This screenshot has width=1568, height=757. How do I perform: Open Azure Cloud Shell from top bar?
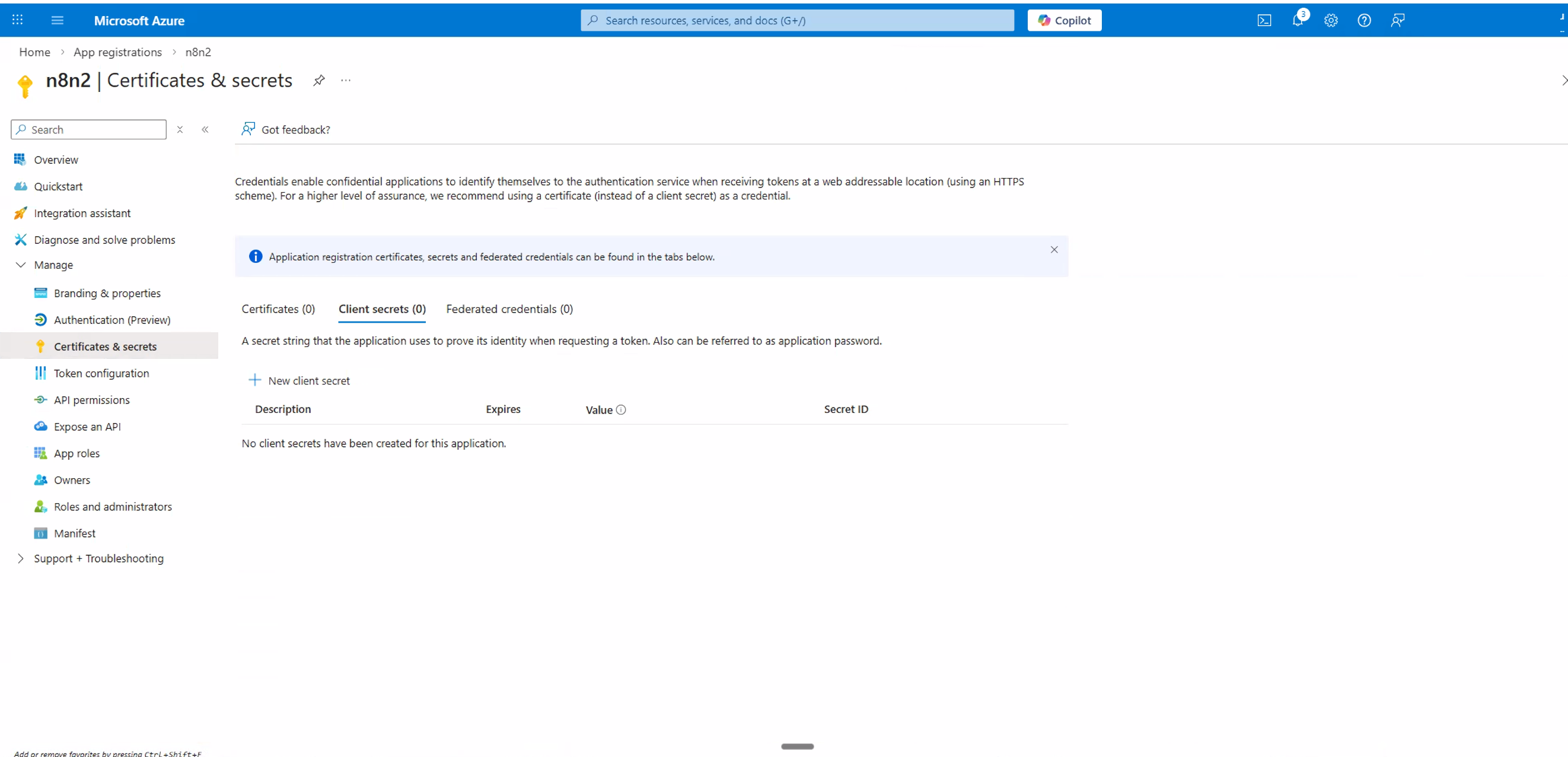(x=1264, y=20)
